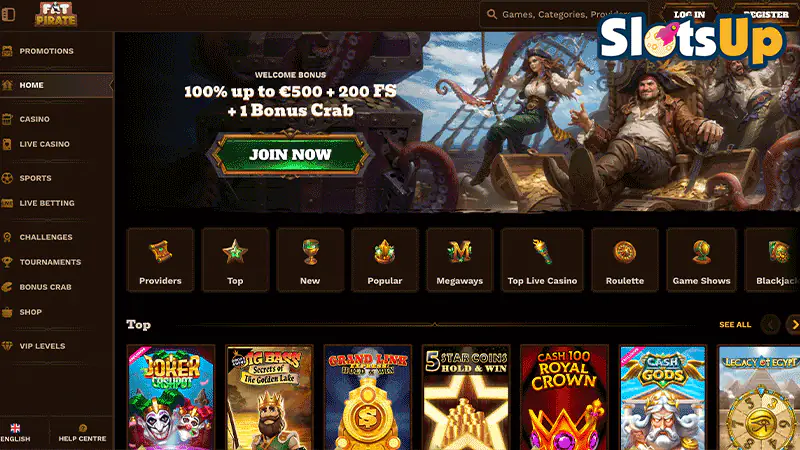The image size is (800, 450).
Task: Open English language selector
Action: (15, 433)
